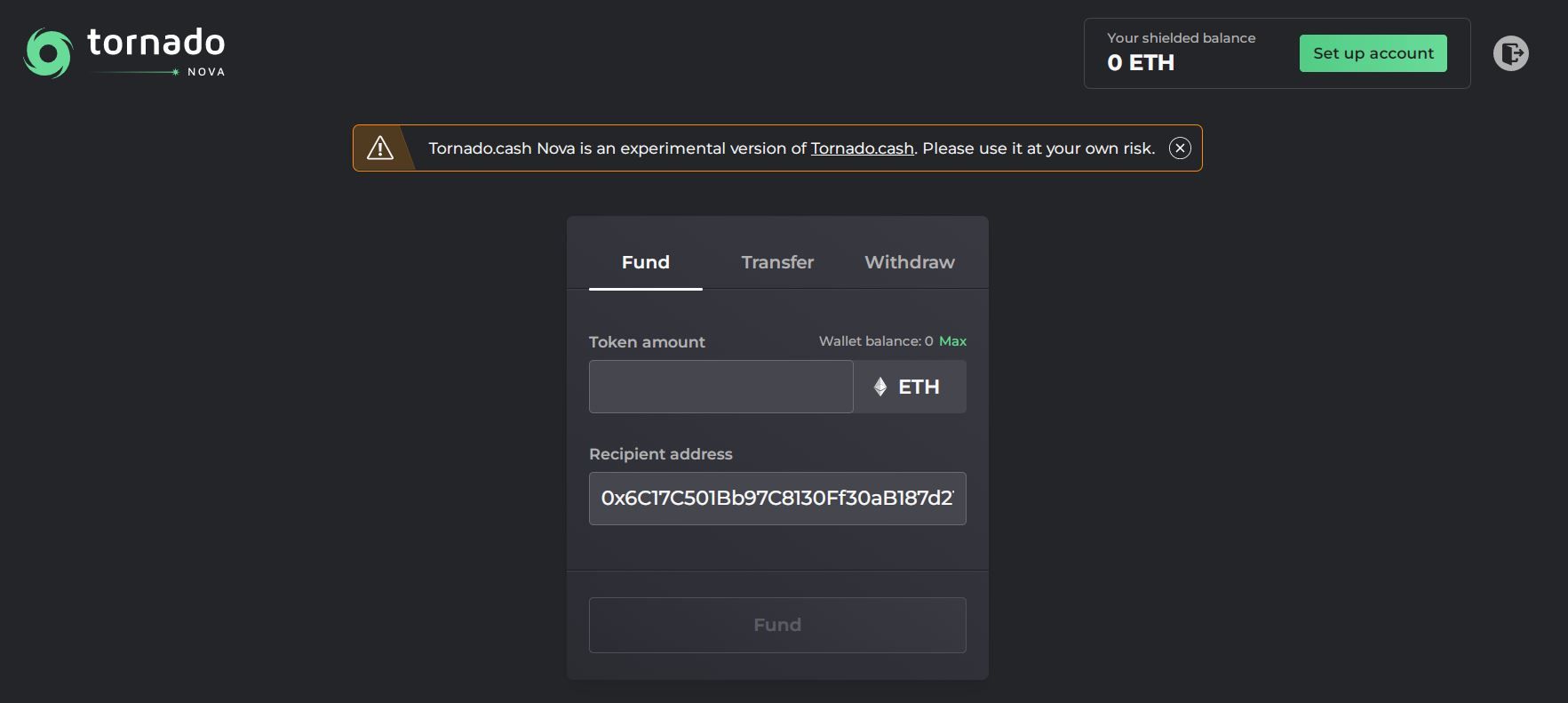The width and height of the screenshot is (1568, 703).
Task: Click the tornado NOVA wordmark
Action: (x=156, y=52)
